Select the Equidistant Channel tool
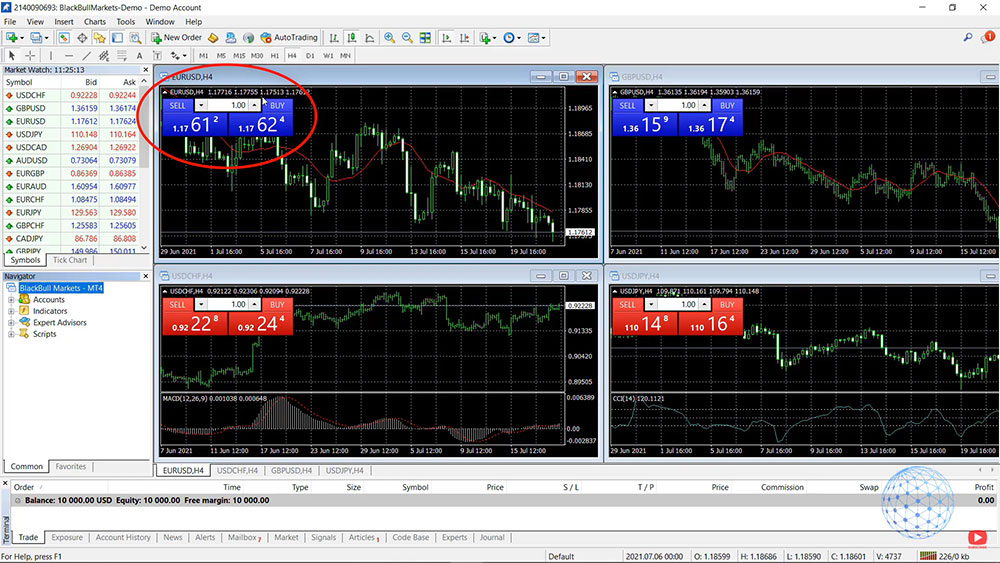This screenshot has width=1000, height=563. tap(104, 55)
